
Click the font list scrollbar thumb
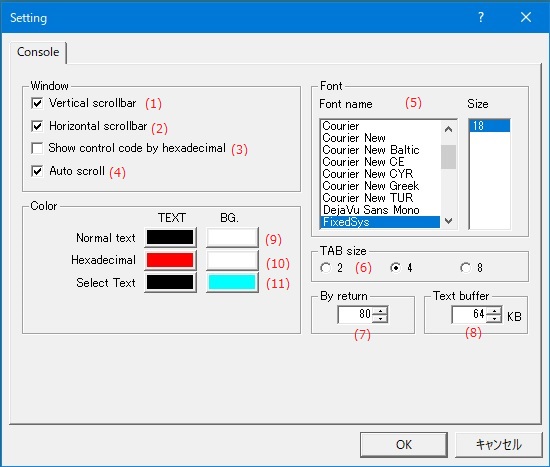[448, 157]
